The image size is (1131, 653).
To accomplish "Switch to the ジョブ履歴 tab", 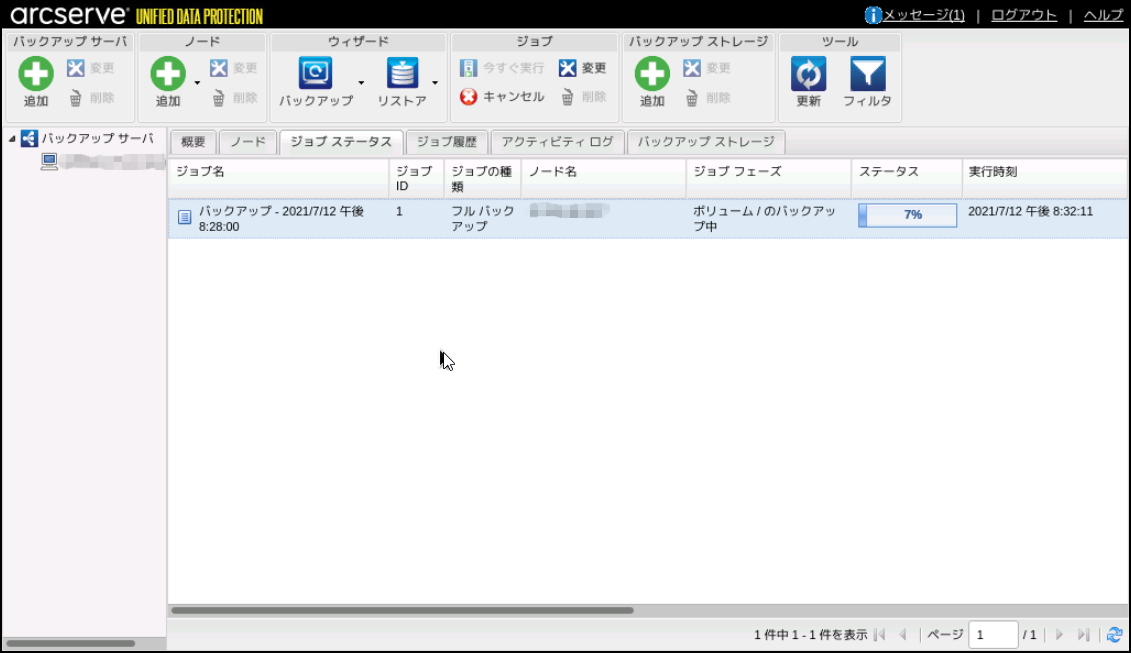I will click(447, 142).
